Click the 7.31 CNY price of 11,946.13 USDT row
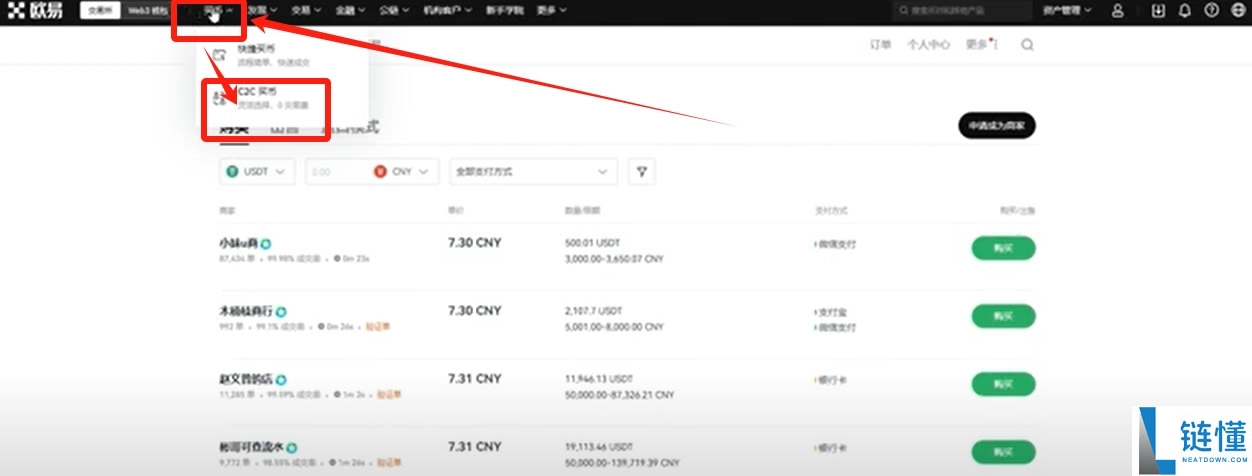Screen dimensions: 1252x476 coord(475,379)
